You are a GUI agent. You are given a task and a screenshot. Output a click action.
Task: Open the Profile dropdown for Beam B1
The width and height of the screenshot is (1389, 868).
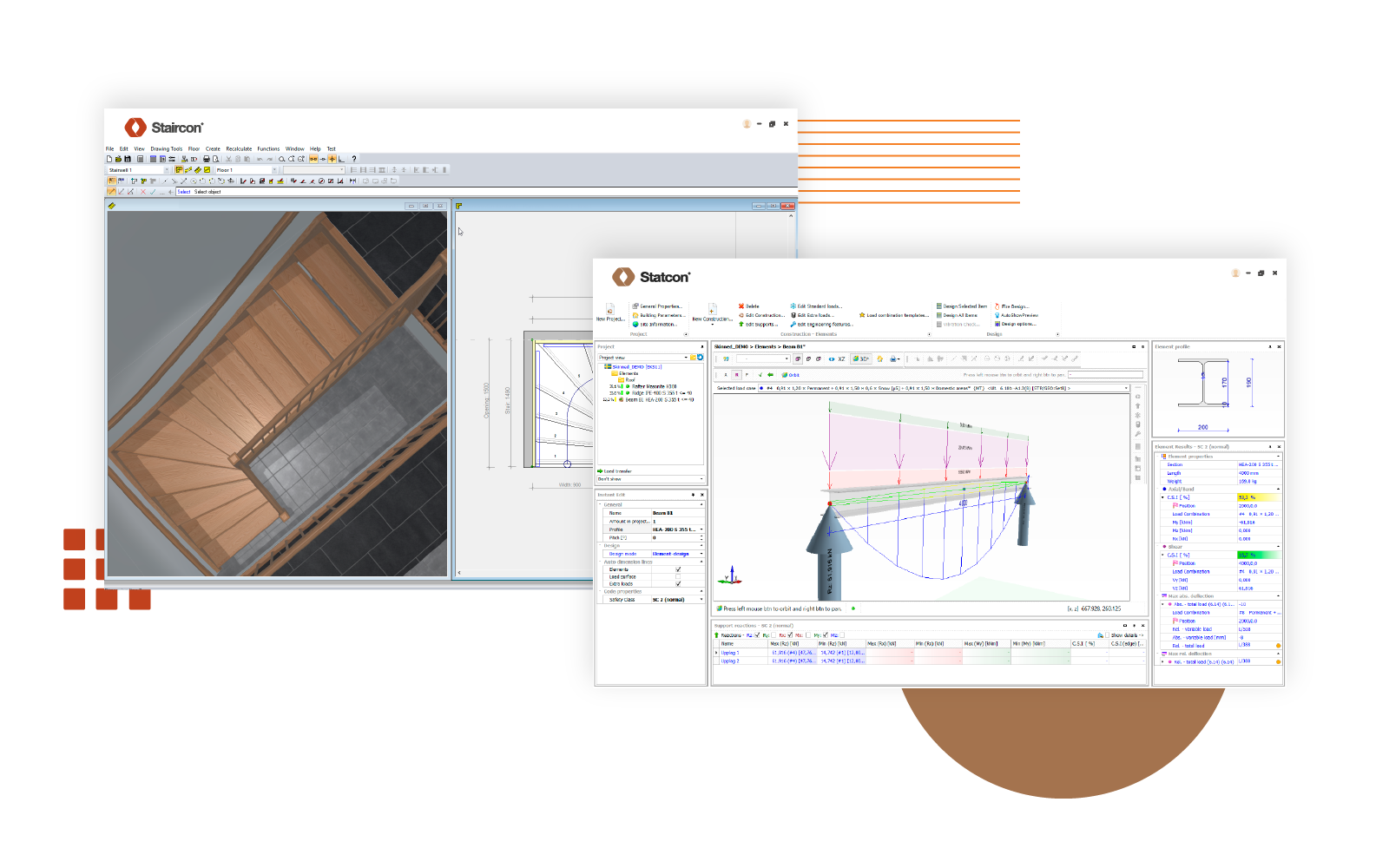701,529
